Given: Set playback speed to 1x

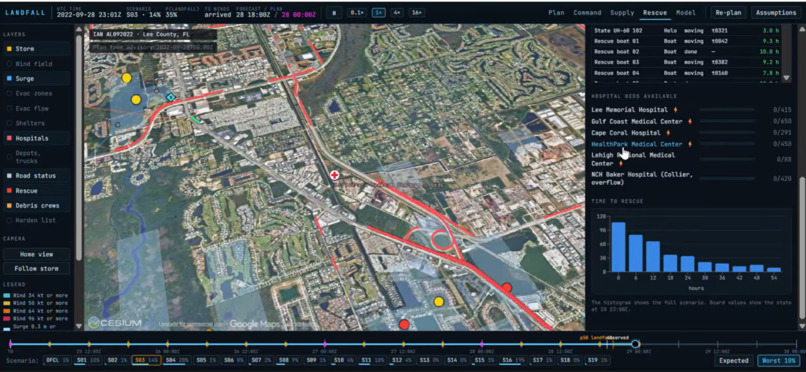Looking at the screenshot, I should [x=378, y=13].
